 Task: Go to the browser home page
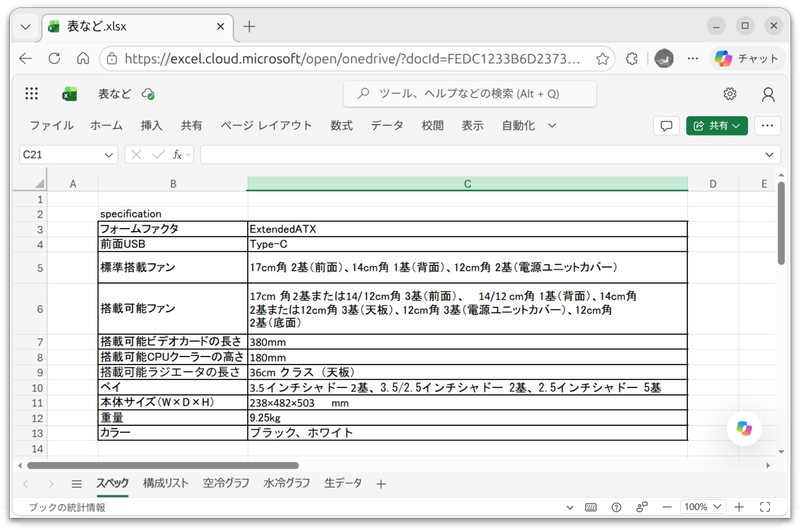83,59
